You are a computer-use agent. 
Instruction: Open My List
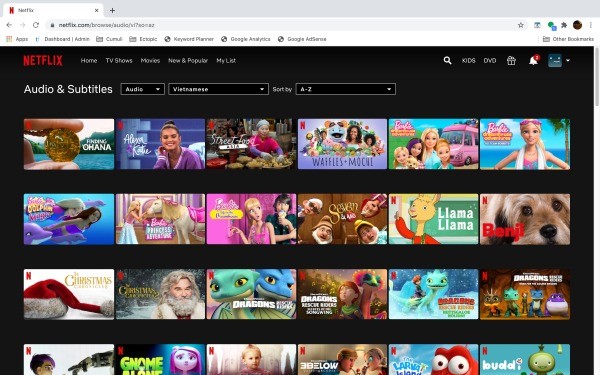pos(226,60)
